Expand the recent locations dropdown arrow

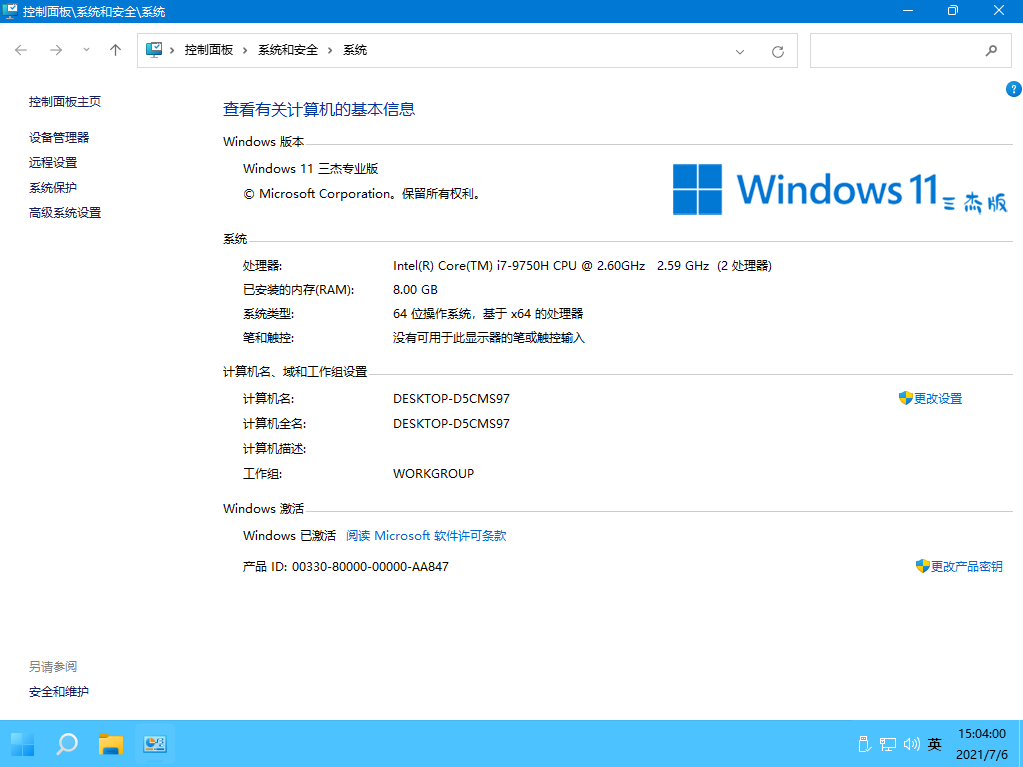pyautogui.click(x=86, y=50)
